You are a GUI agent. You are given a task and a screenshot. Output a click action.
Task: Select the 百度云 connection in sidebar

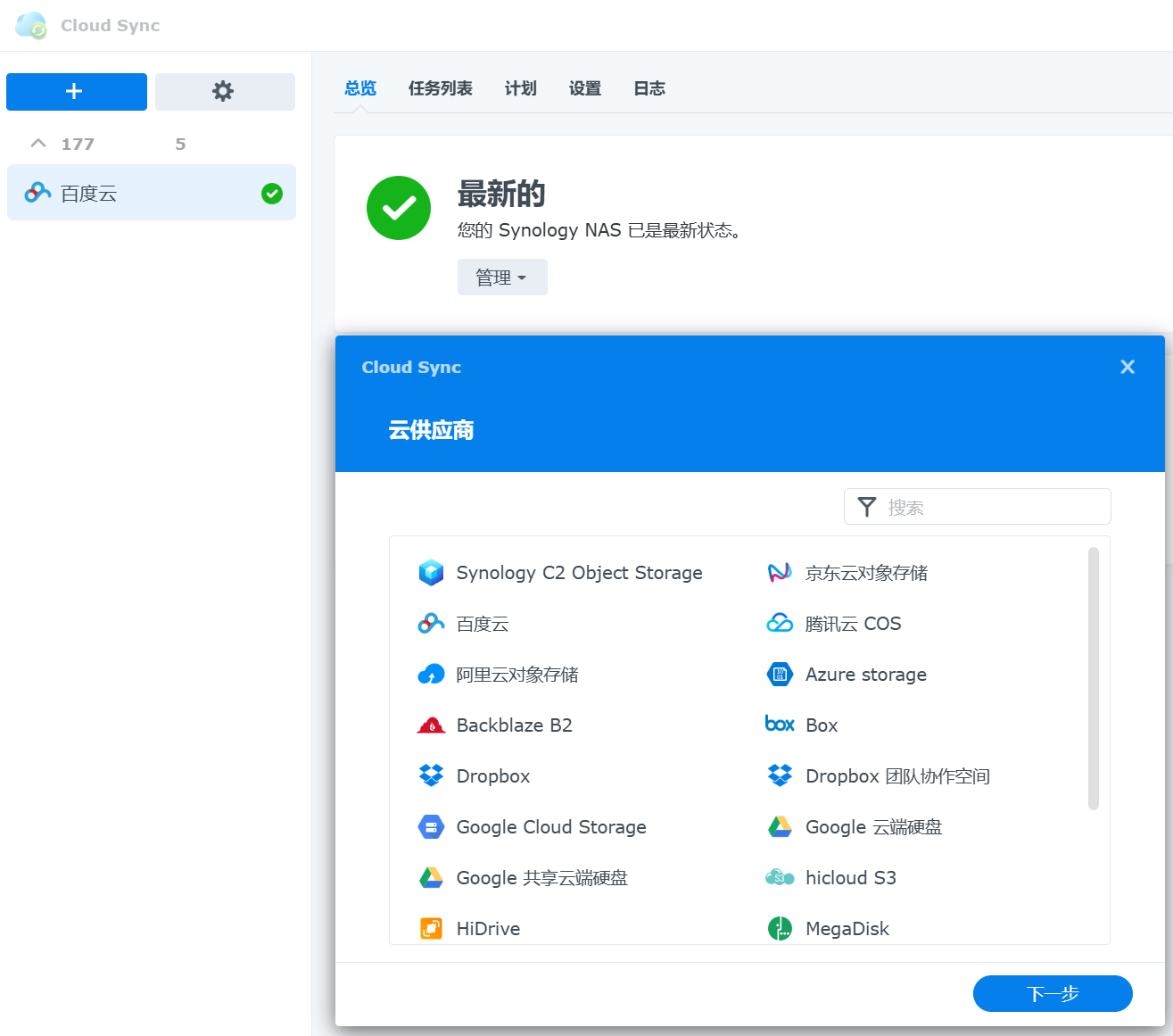[x=152, y=193]
